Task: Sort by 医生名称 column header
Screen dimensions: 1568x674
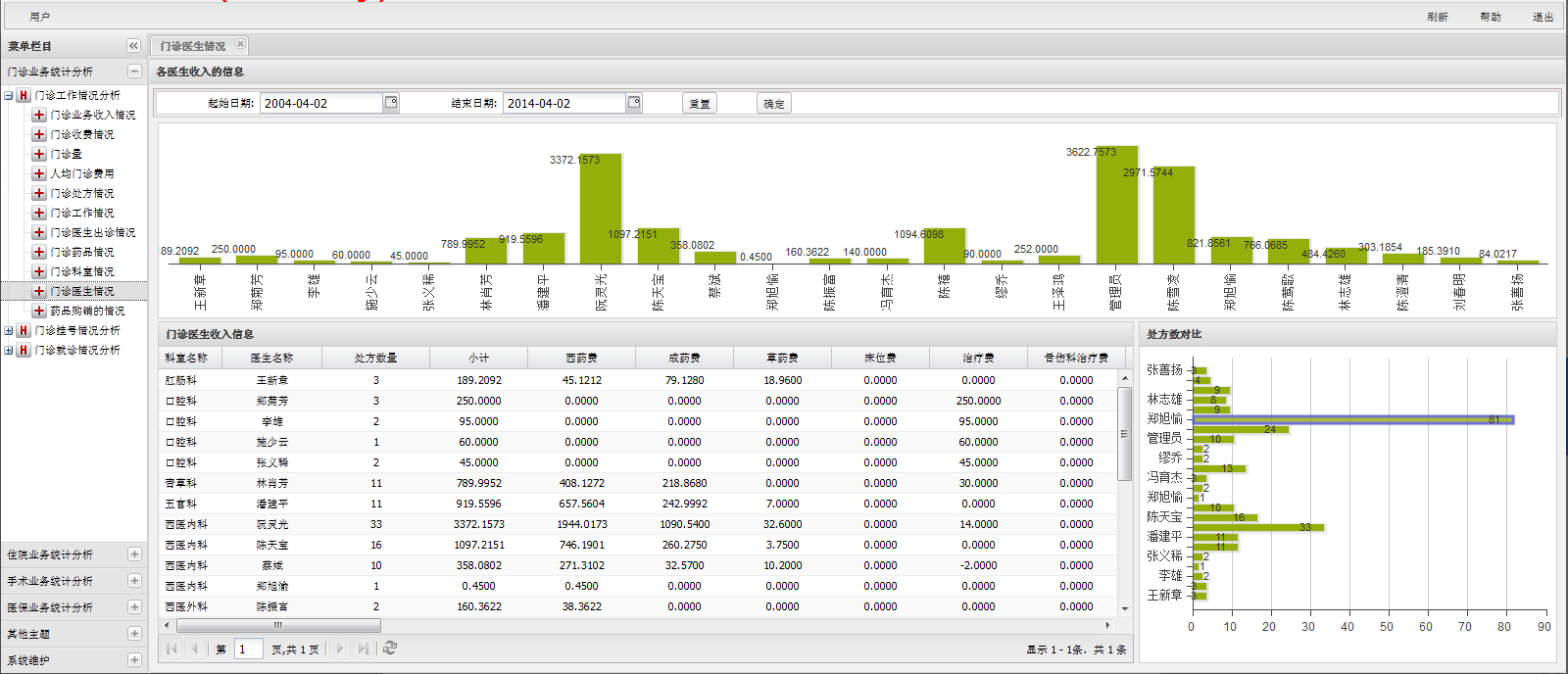Action: click(x=271, y=358)
